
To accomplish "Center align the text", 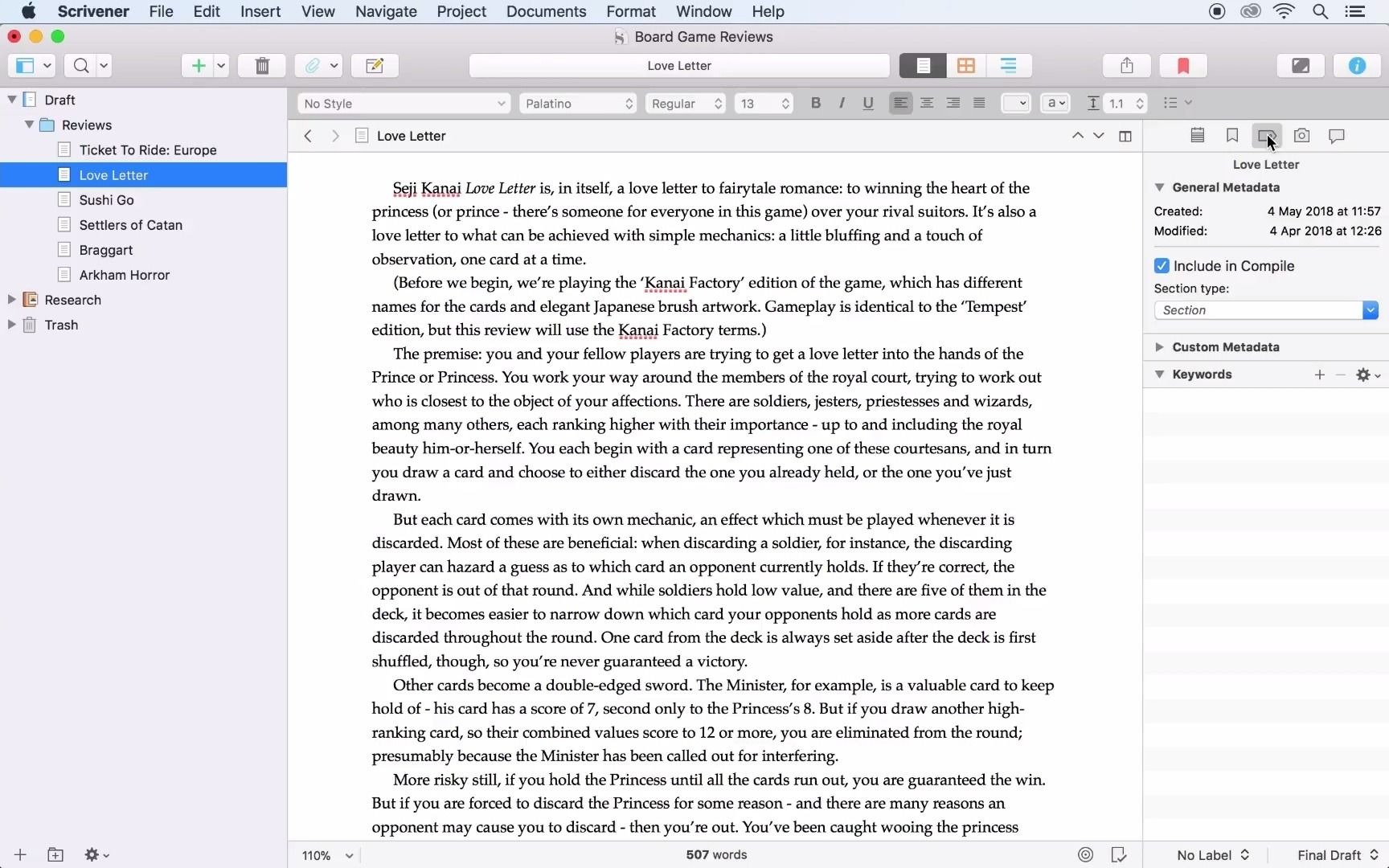I will (x=927, y=103).
